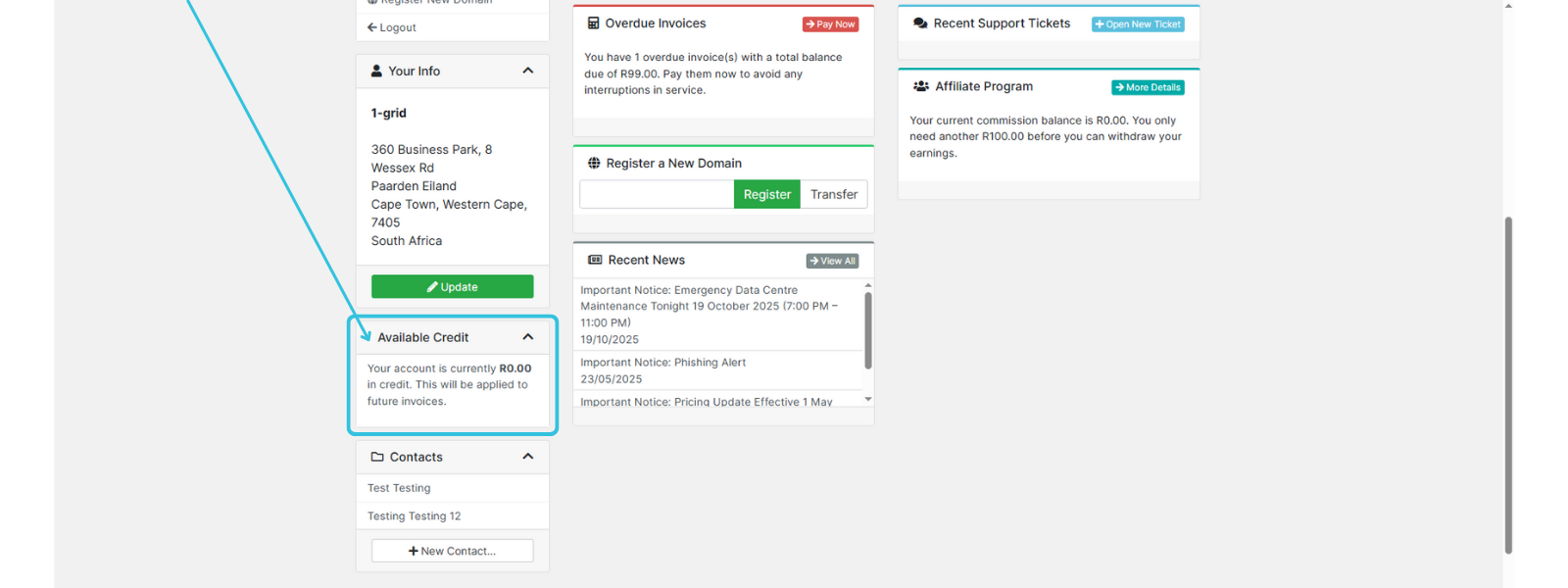The image size is (1568, 588).
Task: Open the Test Testing contact
Action: click(x=399, y=488)
